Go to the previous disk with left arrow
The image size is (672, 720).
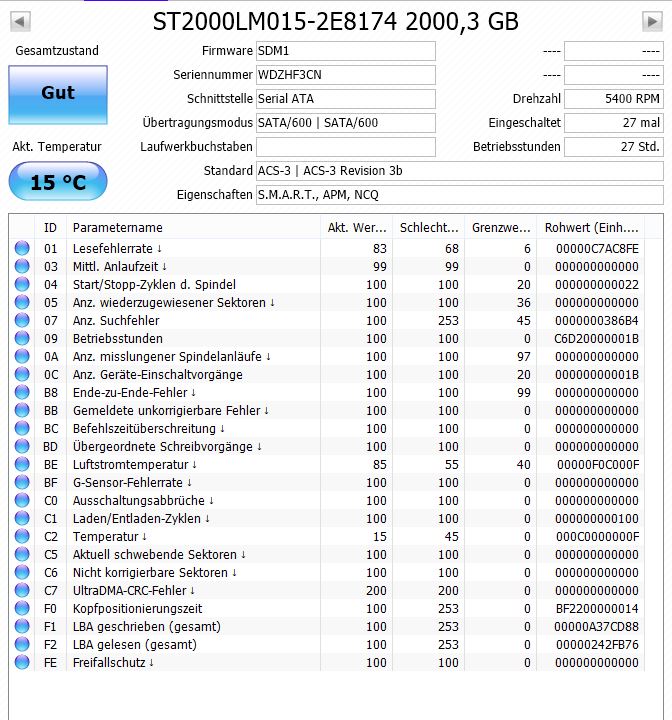tap(20, 22)
